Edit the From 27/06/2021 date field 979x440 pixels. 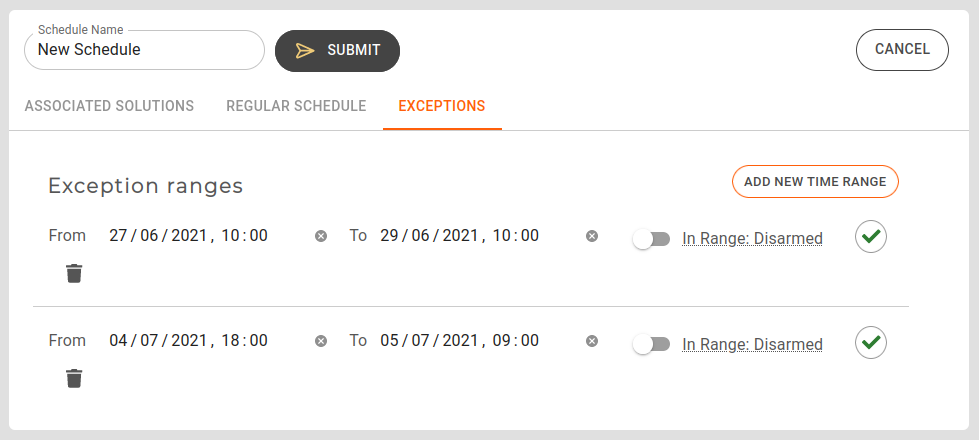pos(188,236)
